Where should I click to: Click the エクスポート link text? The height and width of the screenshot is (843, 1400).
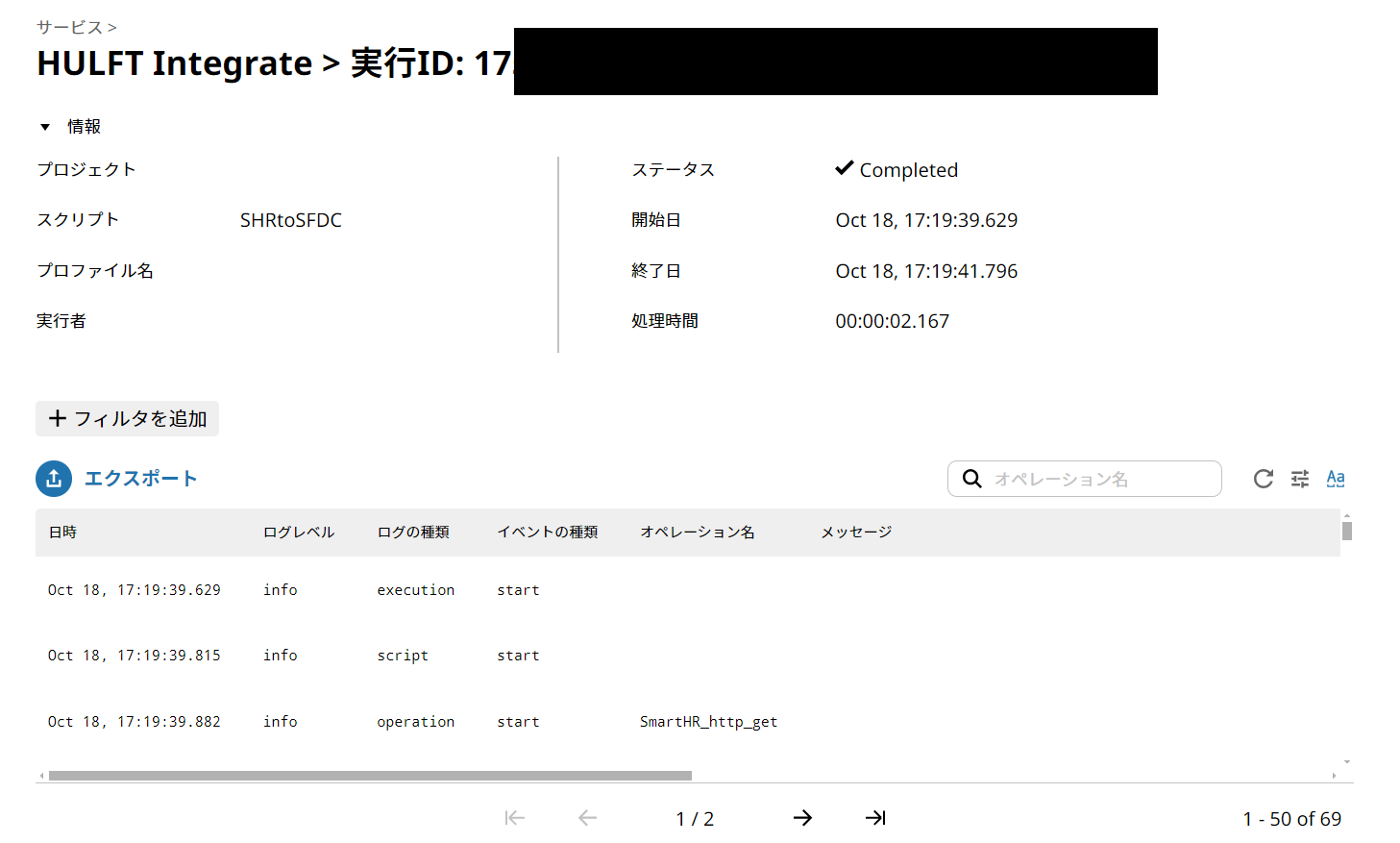pos(140,479)
